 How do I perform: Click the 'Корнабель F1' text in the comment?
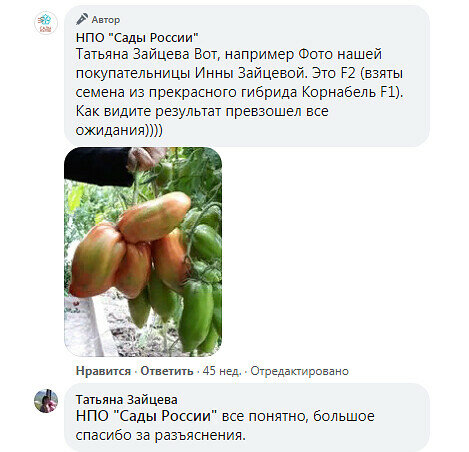point(352,92)
